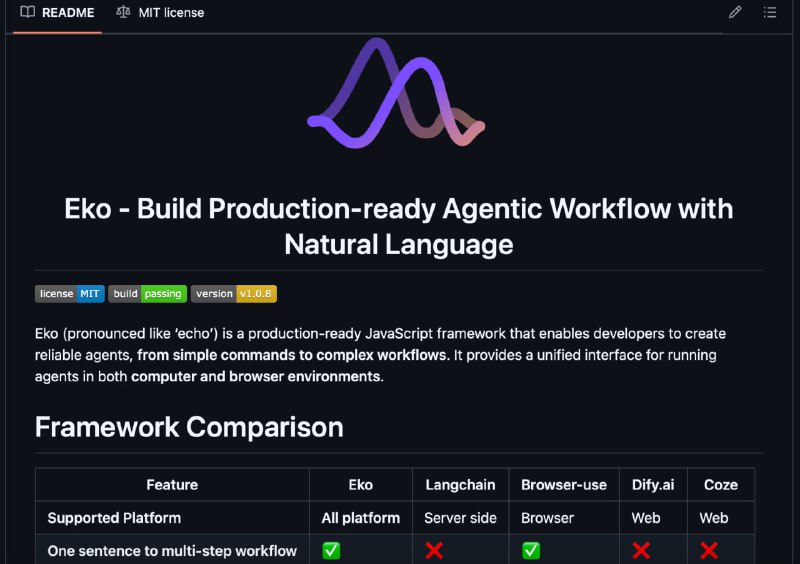
Task: Click the green check under Browser-use
Action: pyautogui.click(x=531, y=551)
